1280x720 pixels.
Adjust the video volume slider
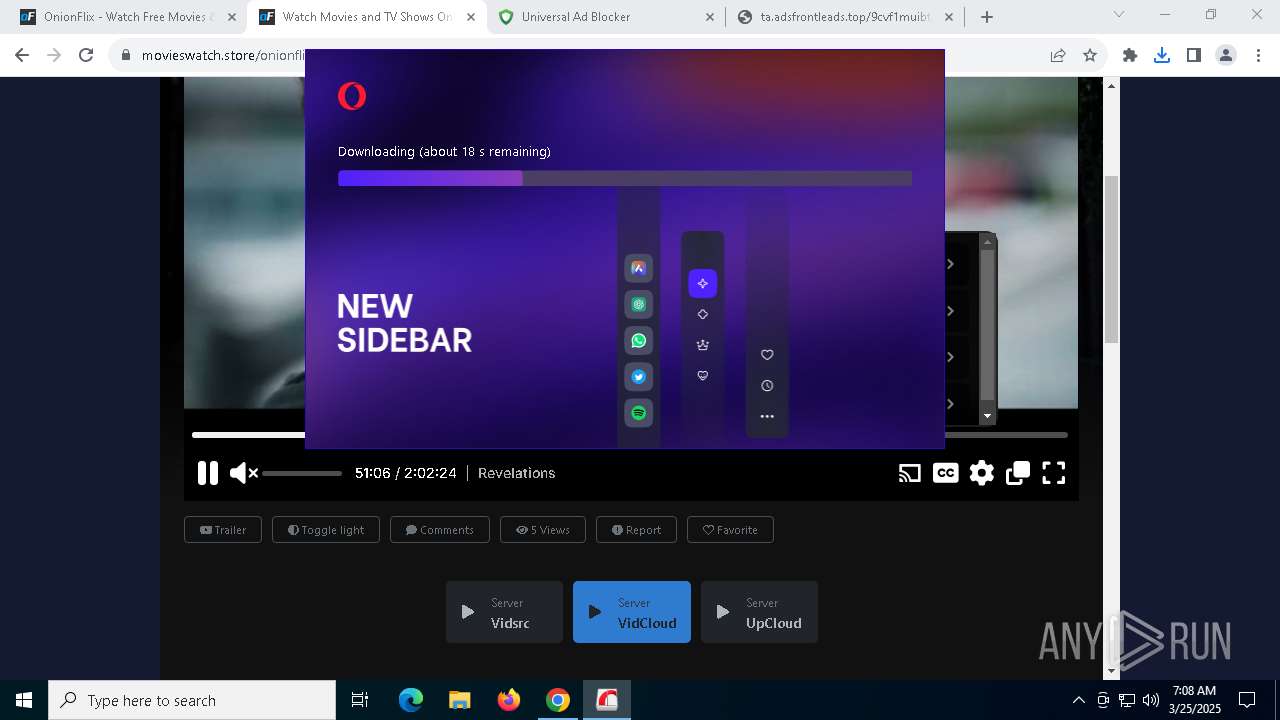302,473
